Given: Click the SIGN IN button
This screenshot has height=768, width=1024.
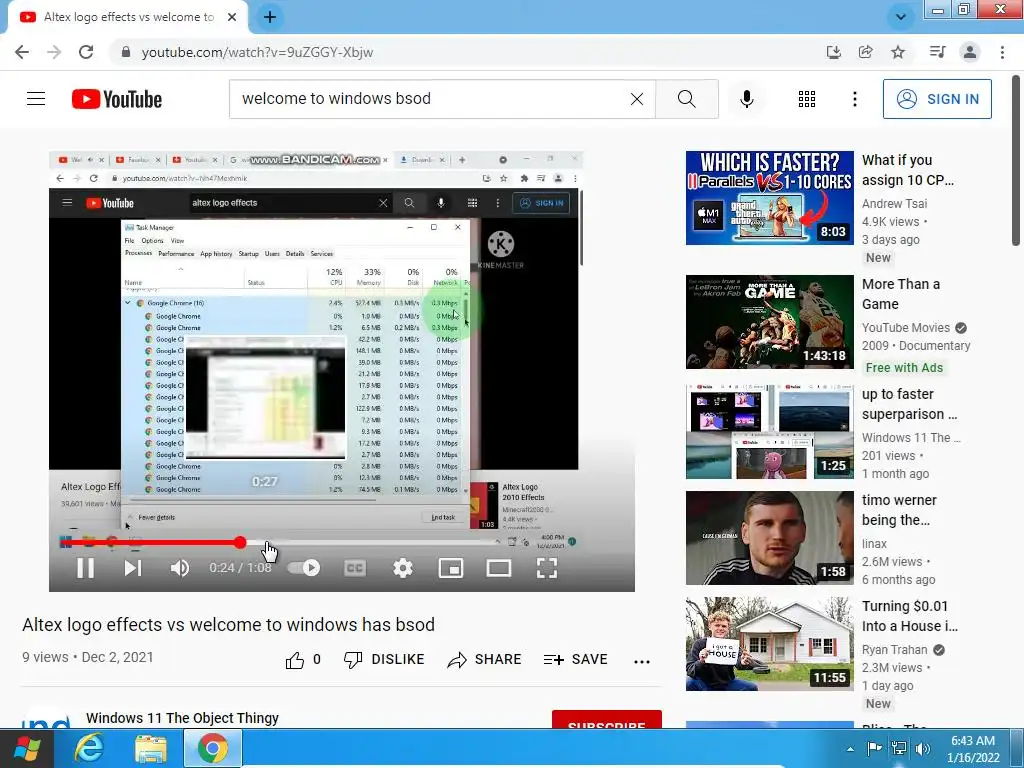Looking at the screenshot, I should pyautogui.click(x=937, y=99).
